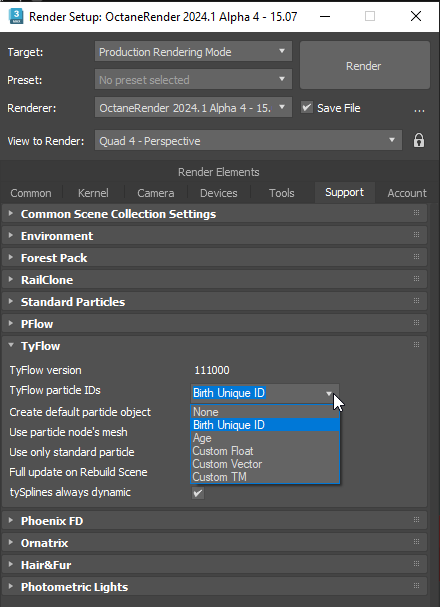Viewport: 440px width, 607px height.
Task: Expand the Photometric Lights rollout
Action: tap(11, 587)
